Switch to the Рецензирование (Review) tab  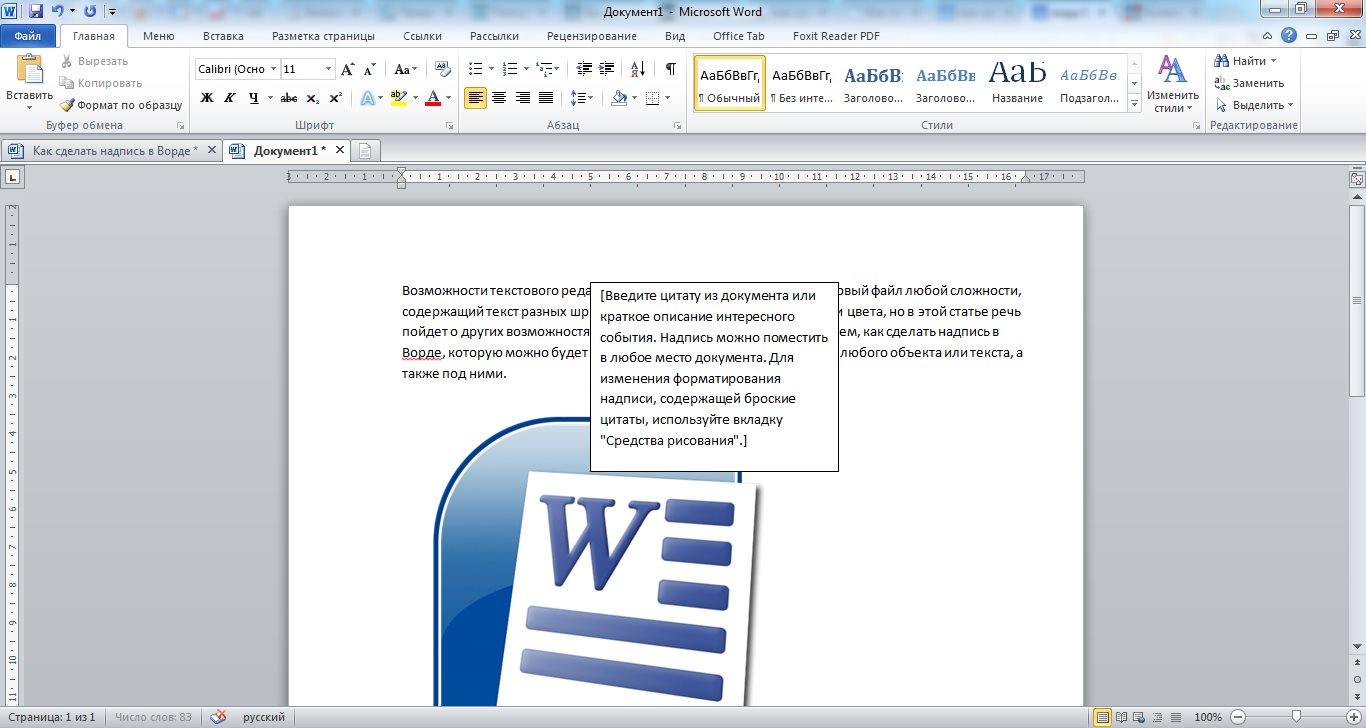click(x=592, y=36)
